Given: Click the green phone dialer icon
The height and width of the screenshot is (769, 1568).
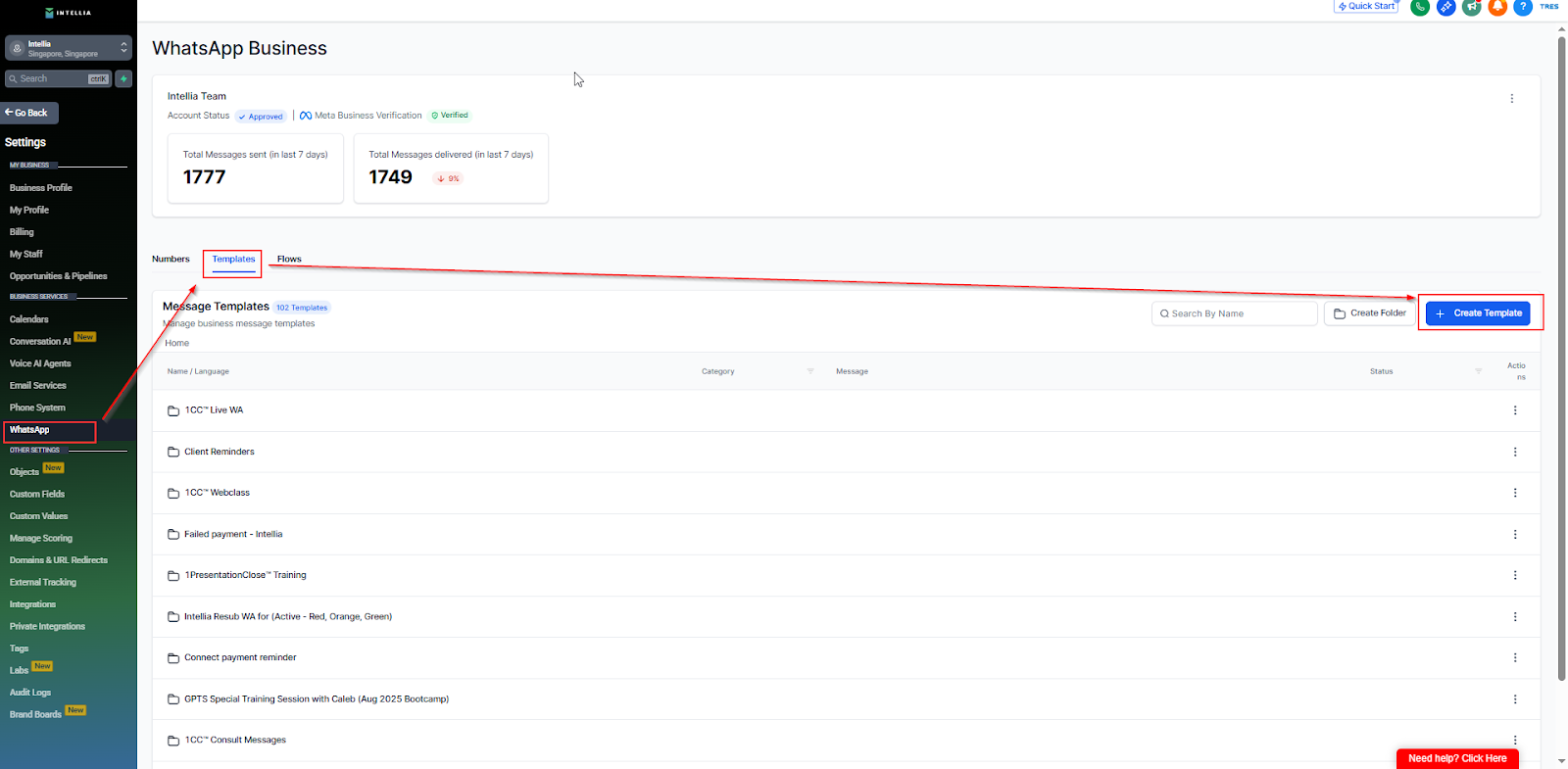Looking at the screenshot, I should (1419, 7).
